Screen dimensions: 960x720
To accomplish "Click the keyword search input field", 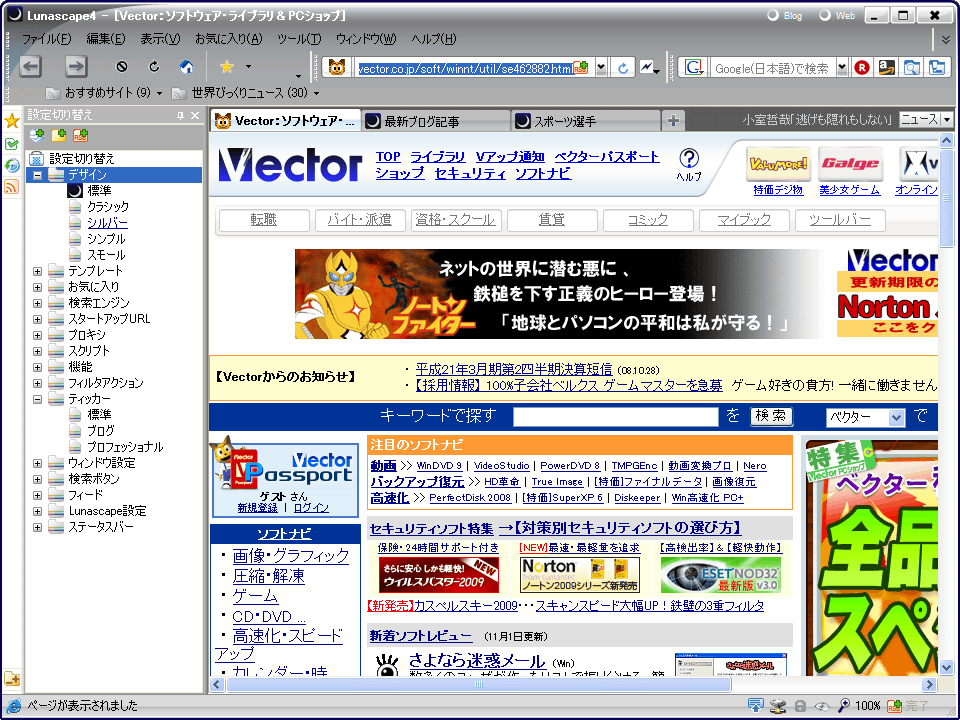I will pos(615,417).
